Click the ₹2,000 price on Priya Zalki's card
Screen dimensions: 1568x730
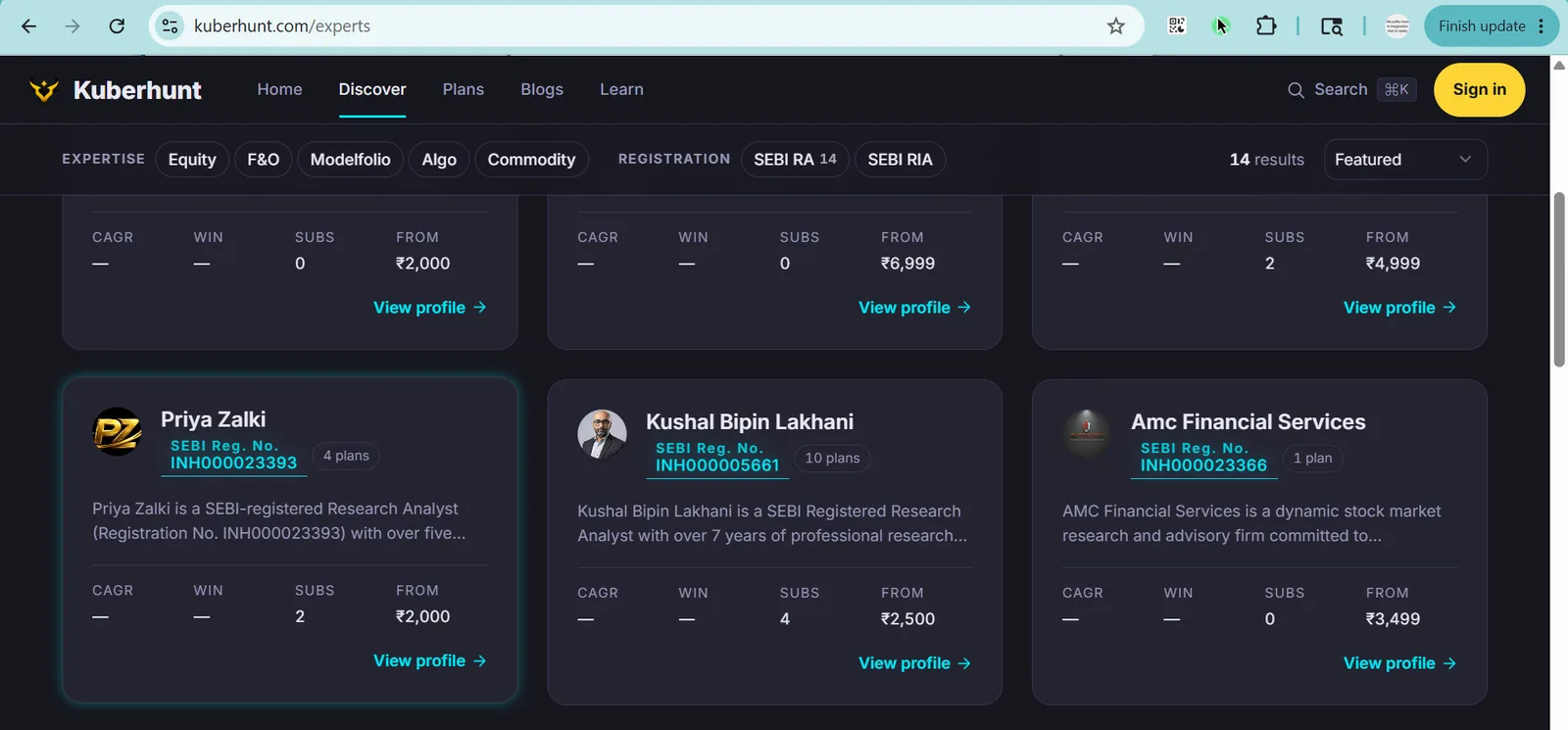(x=422, y=617)
